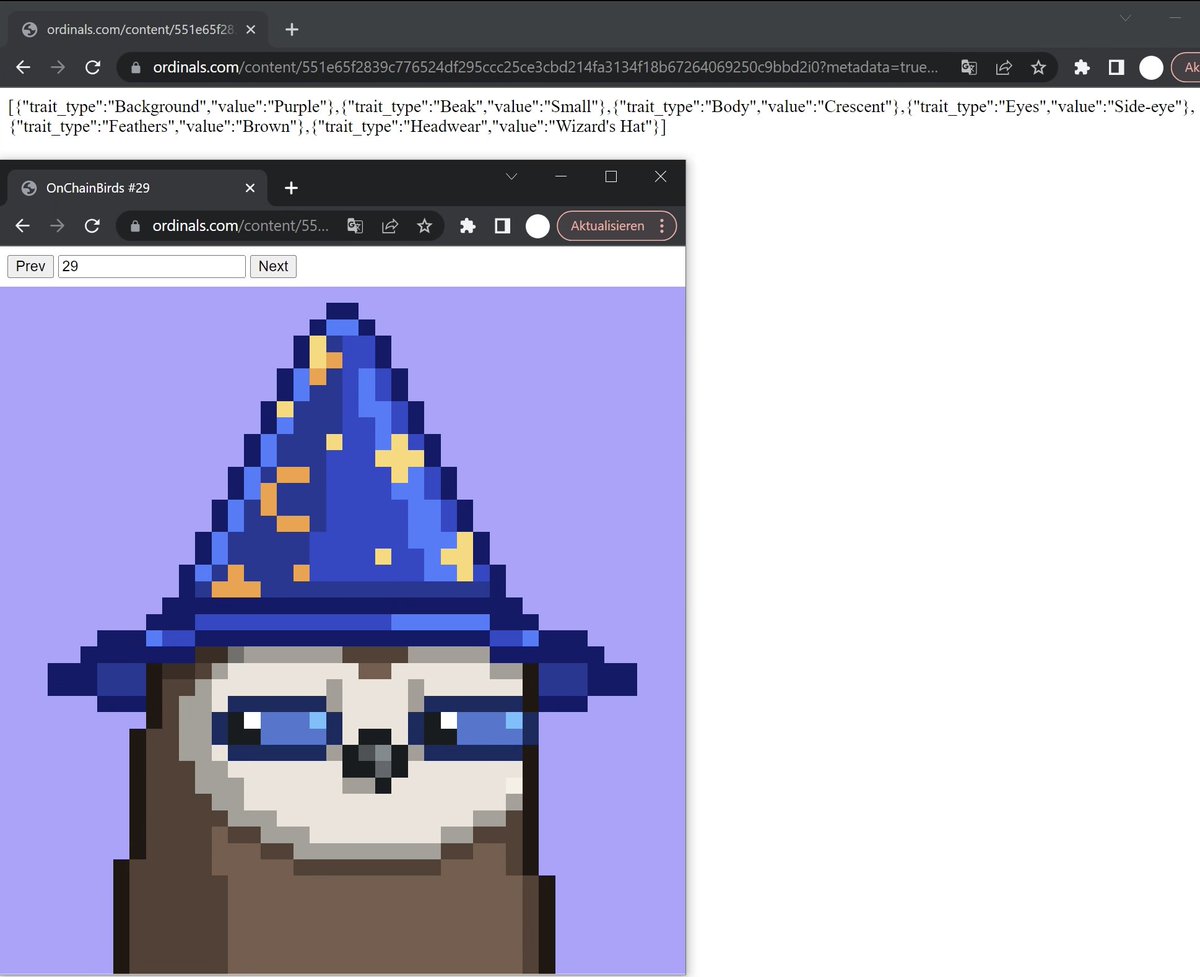Click the share icon in the top browser toolbar
This screenshot has width=1200, height=977.
click(x=1003, y=67)
